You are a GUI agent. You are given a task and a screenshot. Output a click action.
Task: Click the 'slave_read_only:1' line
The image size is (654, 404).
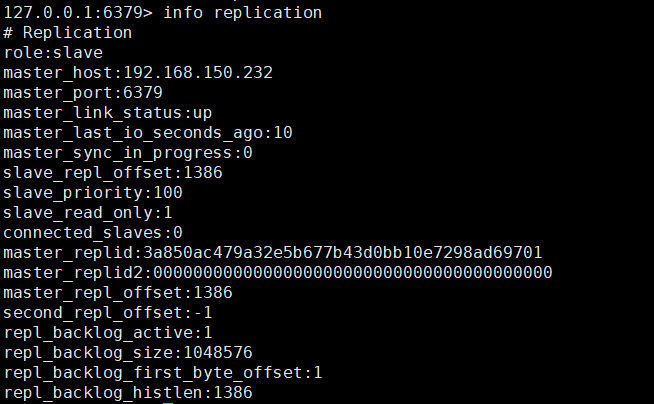[88, 213]
